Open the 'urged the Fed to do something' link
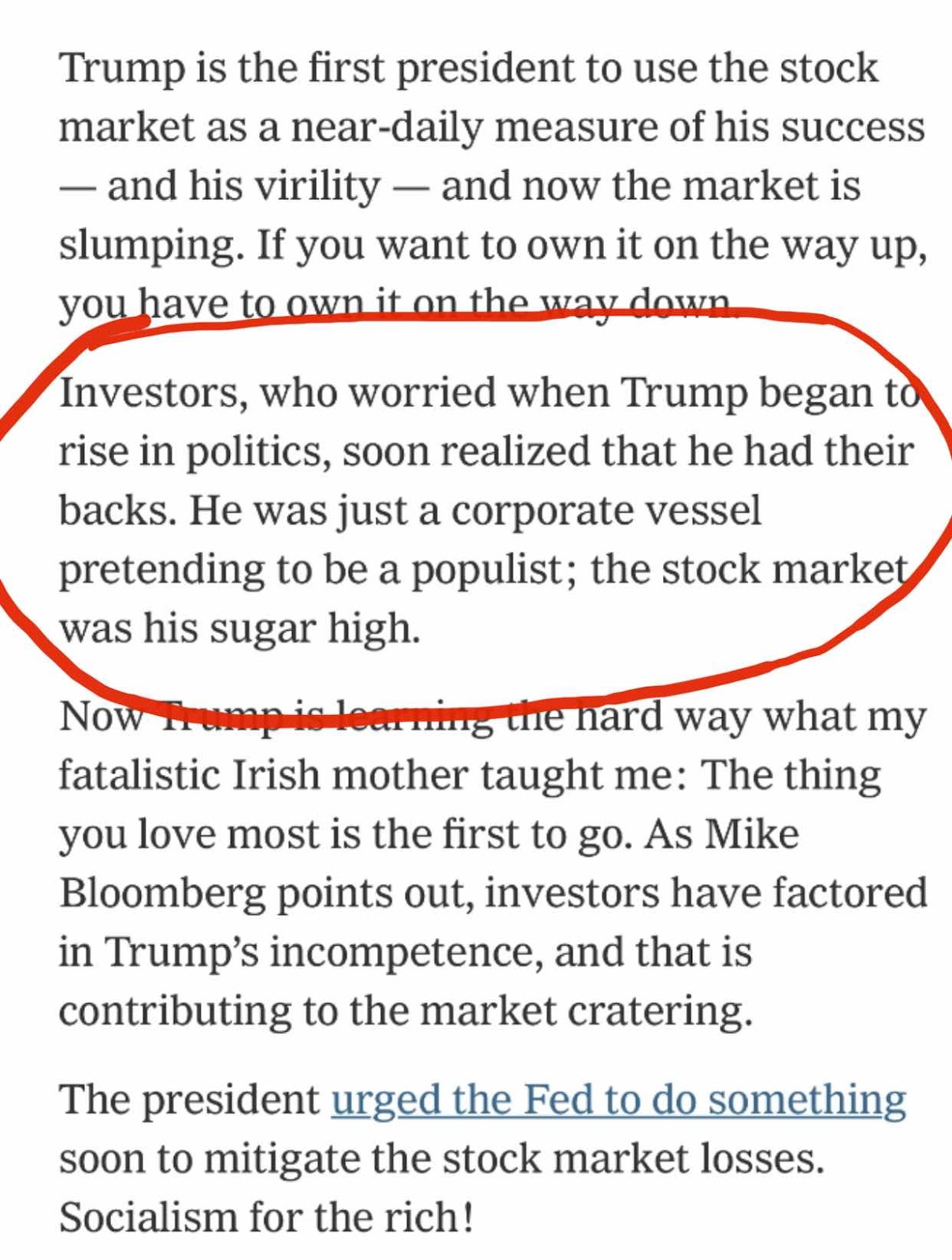The height and width of the screenshot is (1260, 952). (619, 1101)
